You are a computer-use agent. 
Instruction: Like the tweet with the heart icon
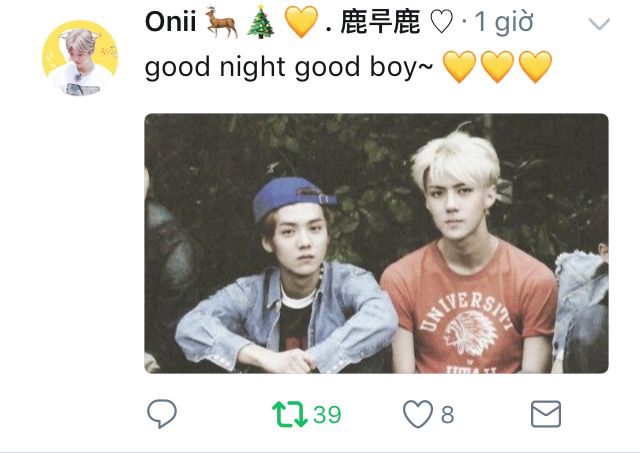(x=418, y=414)
